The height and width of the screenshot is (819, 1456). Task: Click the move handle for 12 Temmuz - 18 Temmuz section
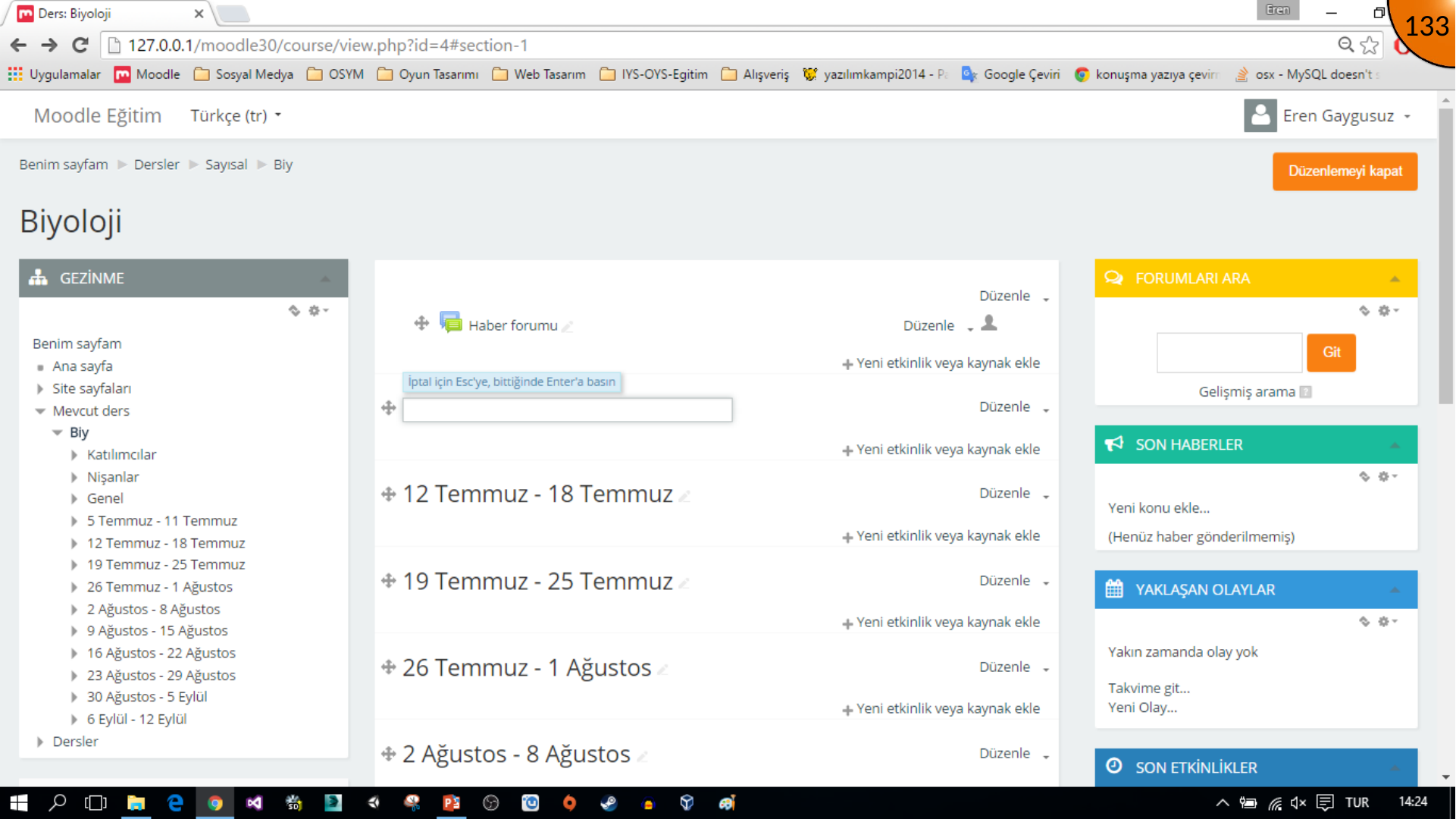point(389,494)
